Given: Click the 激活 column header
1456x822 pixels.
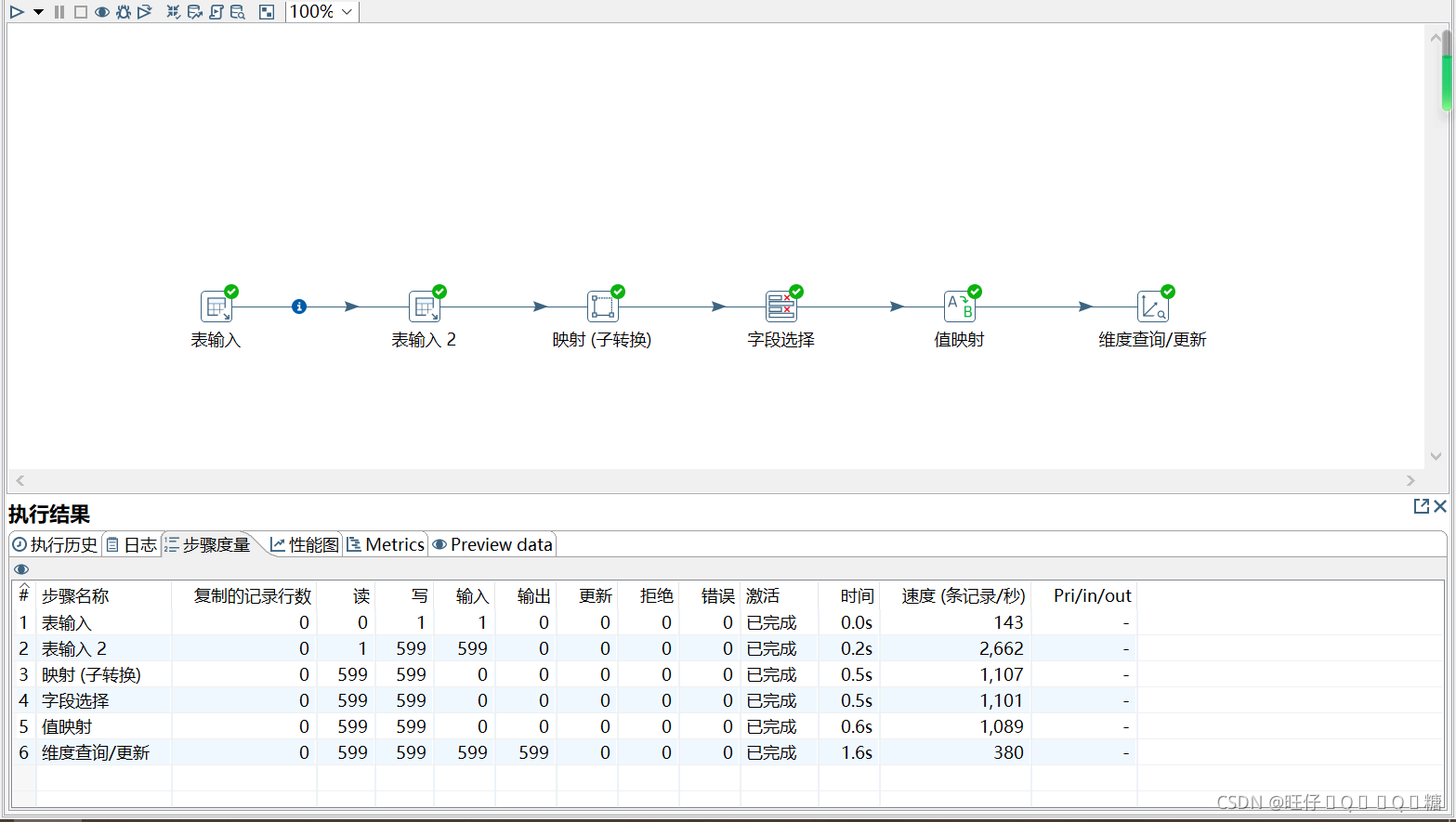Looking at the screenshot, I should [x=780, y=595].
